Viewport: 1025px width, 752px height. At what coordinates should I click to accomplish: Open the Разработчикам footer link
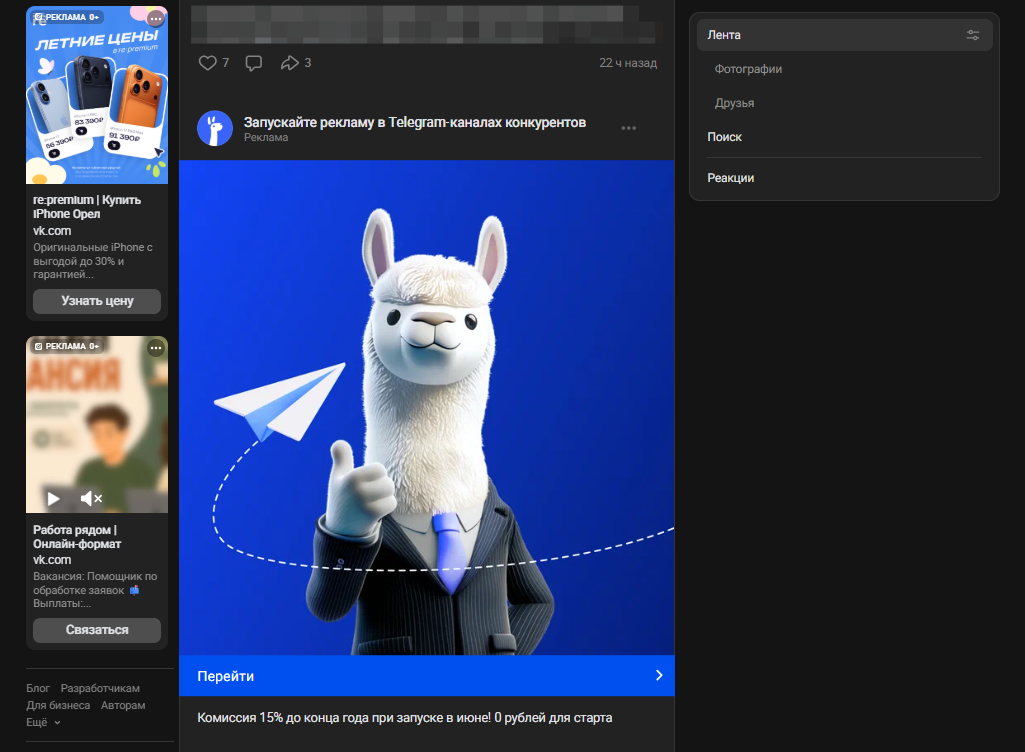click(100, 688)
